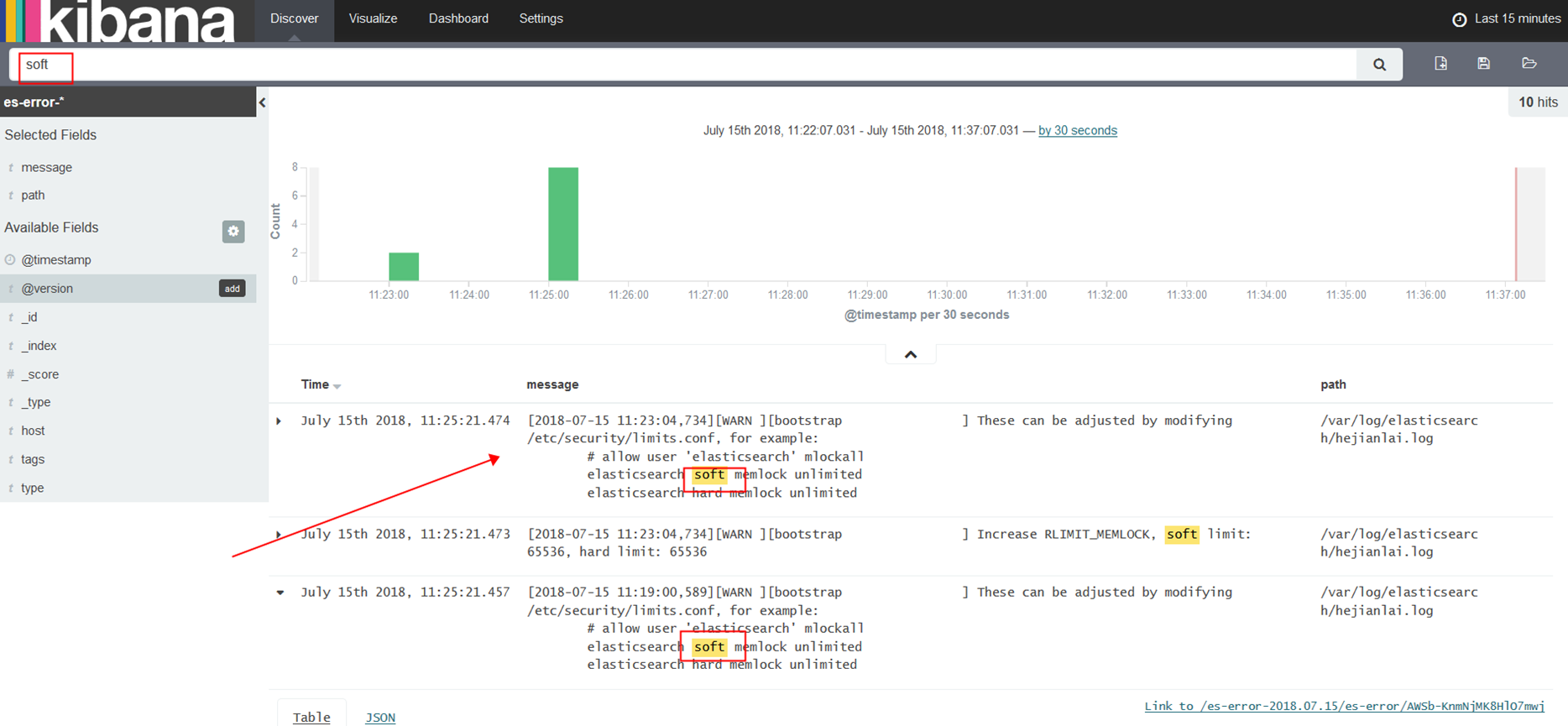Open field settings gear icon

pyautogui.click(x=233, y=231)
